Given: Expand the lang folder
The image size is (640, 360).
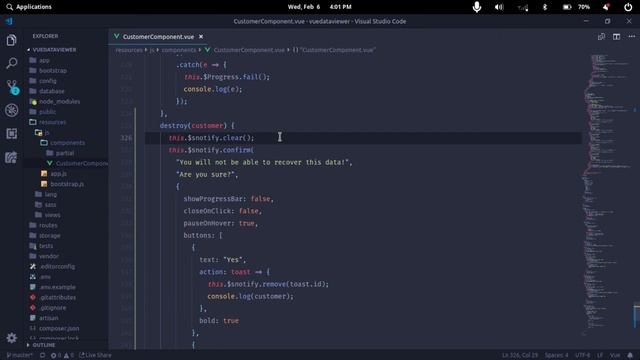Looking at the screenshot, I should [x=51, y=194].
